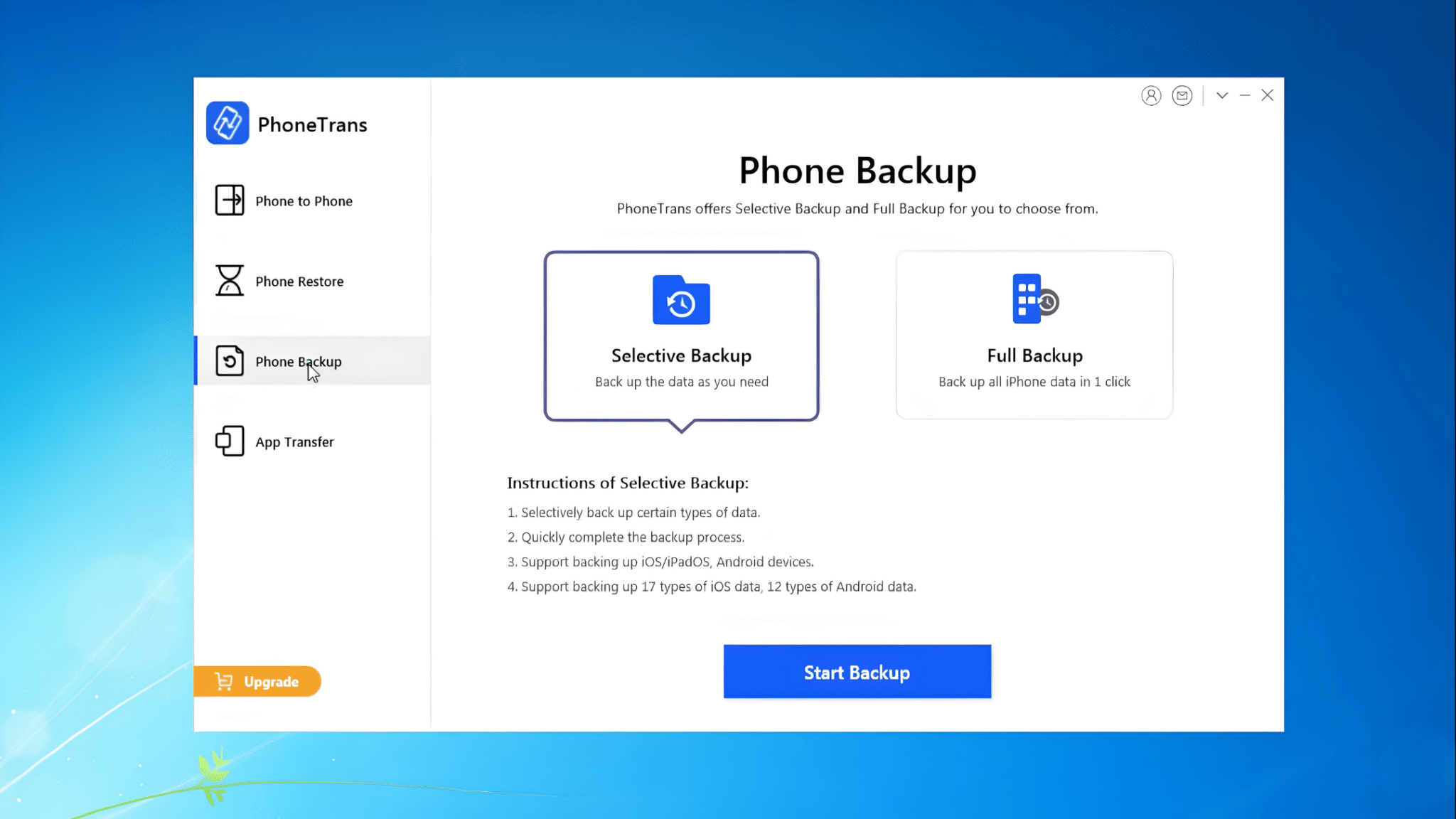Viewport: 1456px width, 819px height.
Task: Open the App Transfer menu item
Action: 312,441
